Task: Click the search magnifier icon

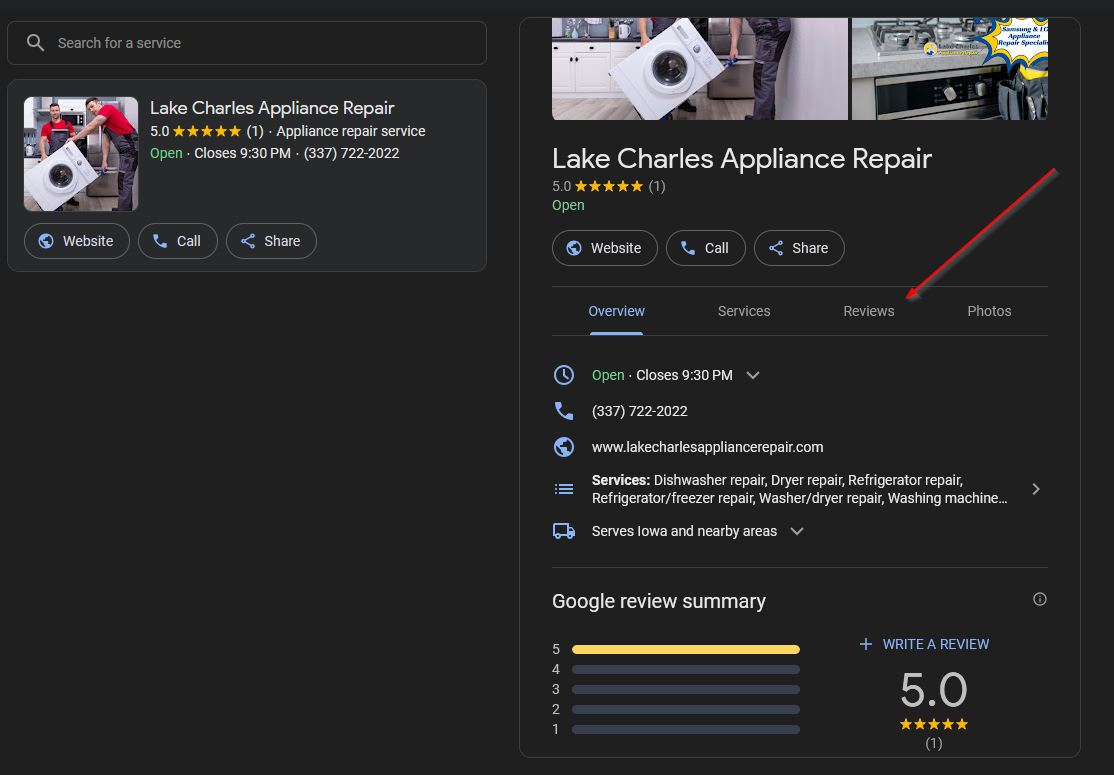Action: (35, 43)
